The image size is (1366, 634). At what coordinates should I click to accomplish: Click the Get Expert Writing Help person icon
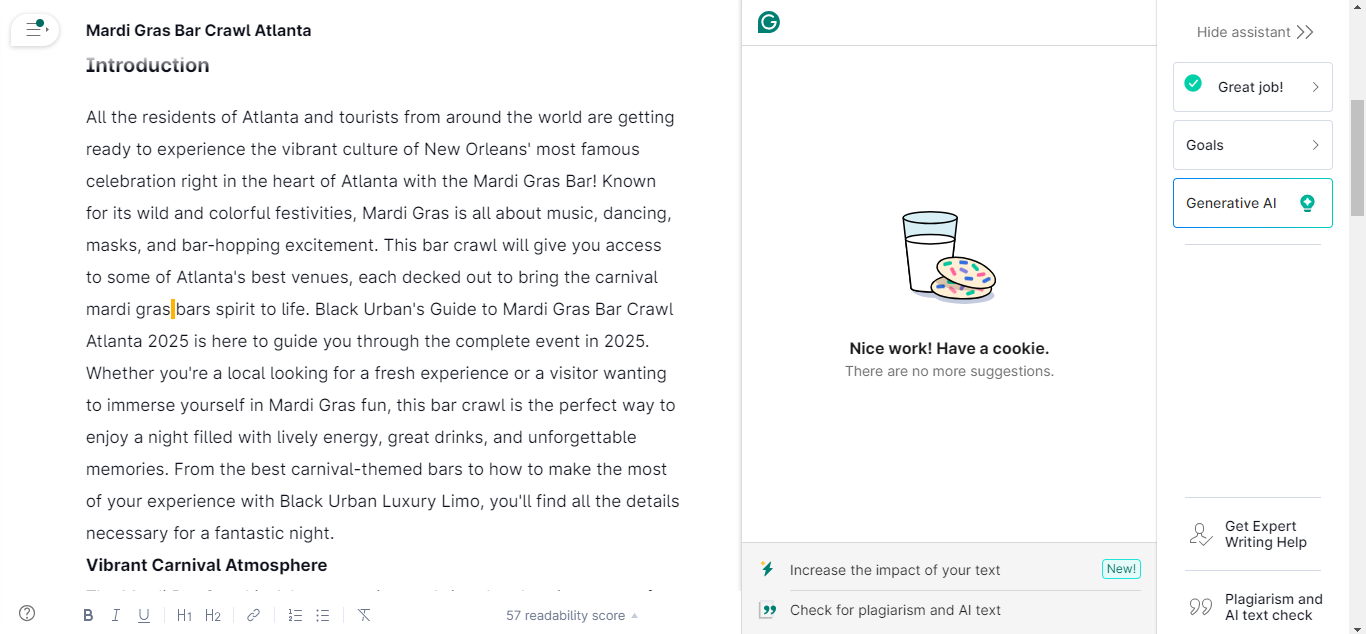1201,534
